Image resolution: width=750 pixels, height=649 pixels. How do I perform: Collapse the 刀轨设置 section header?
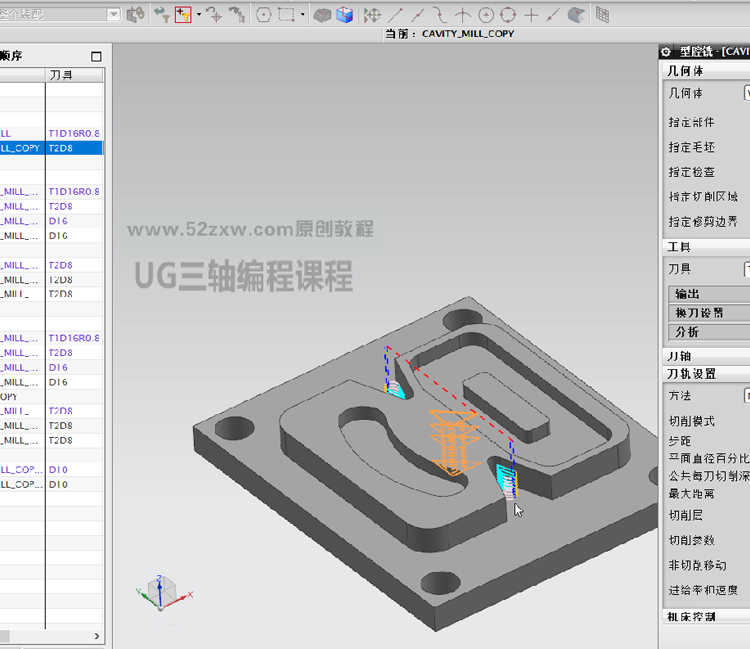click(706, 374)
